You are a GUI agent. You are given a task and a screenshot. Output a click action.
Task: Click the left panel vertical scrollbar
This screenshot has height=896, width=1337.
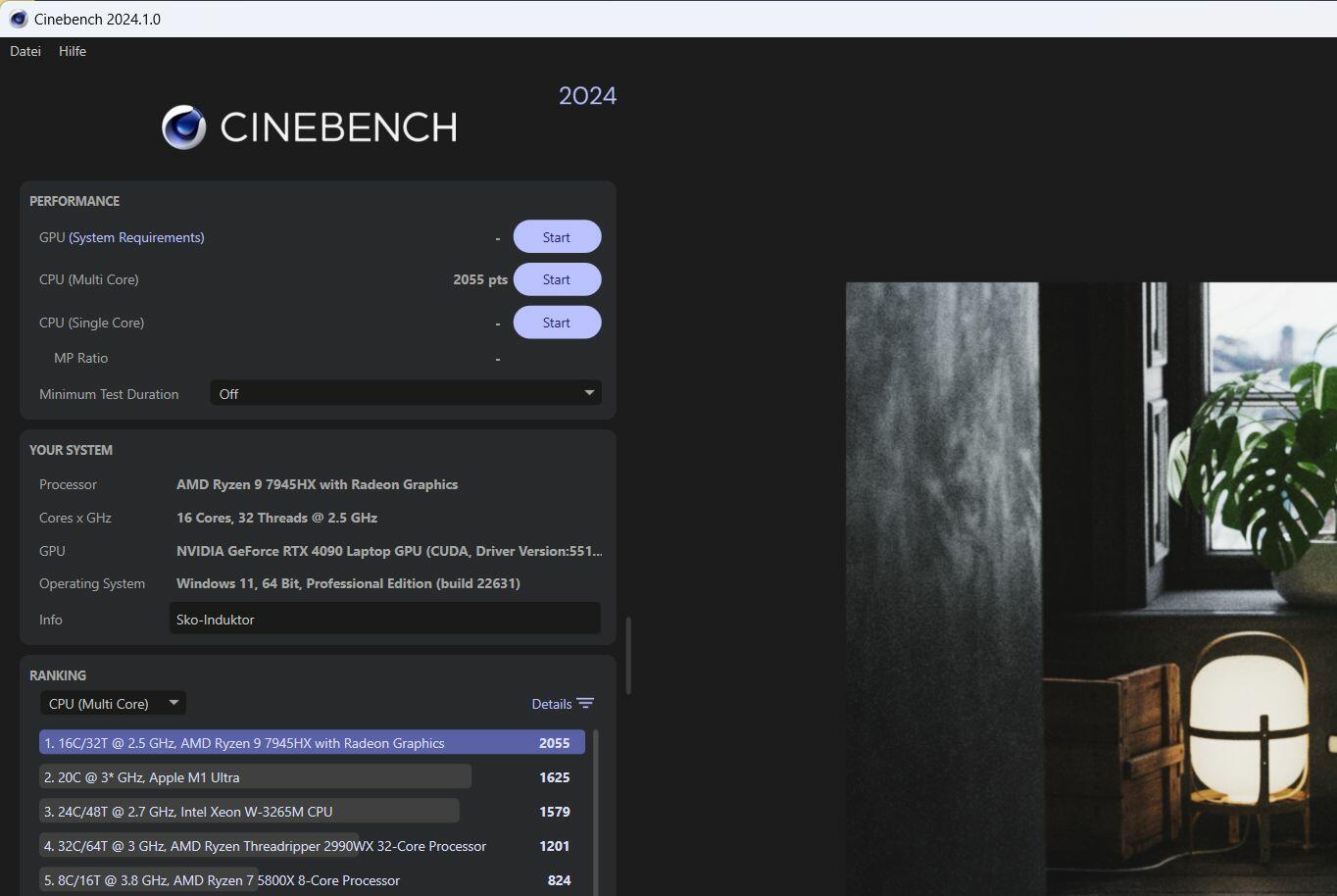(628, 655)
